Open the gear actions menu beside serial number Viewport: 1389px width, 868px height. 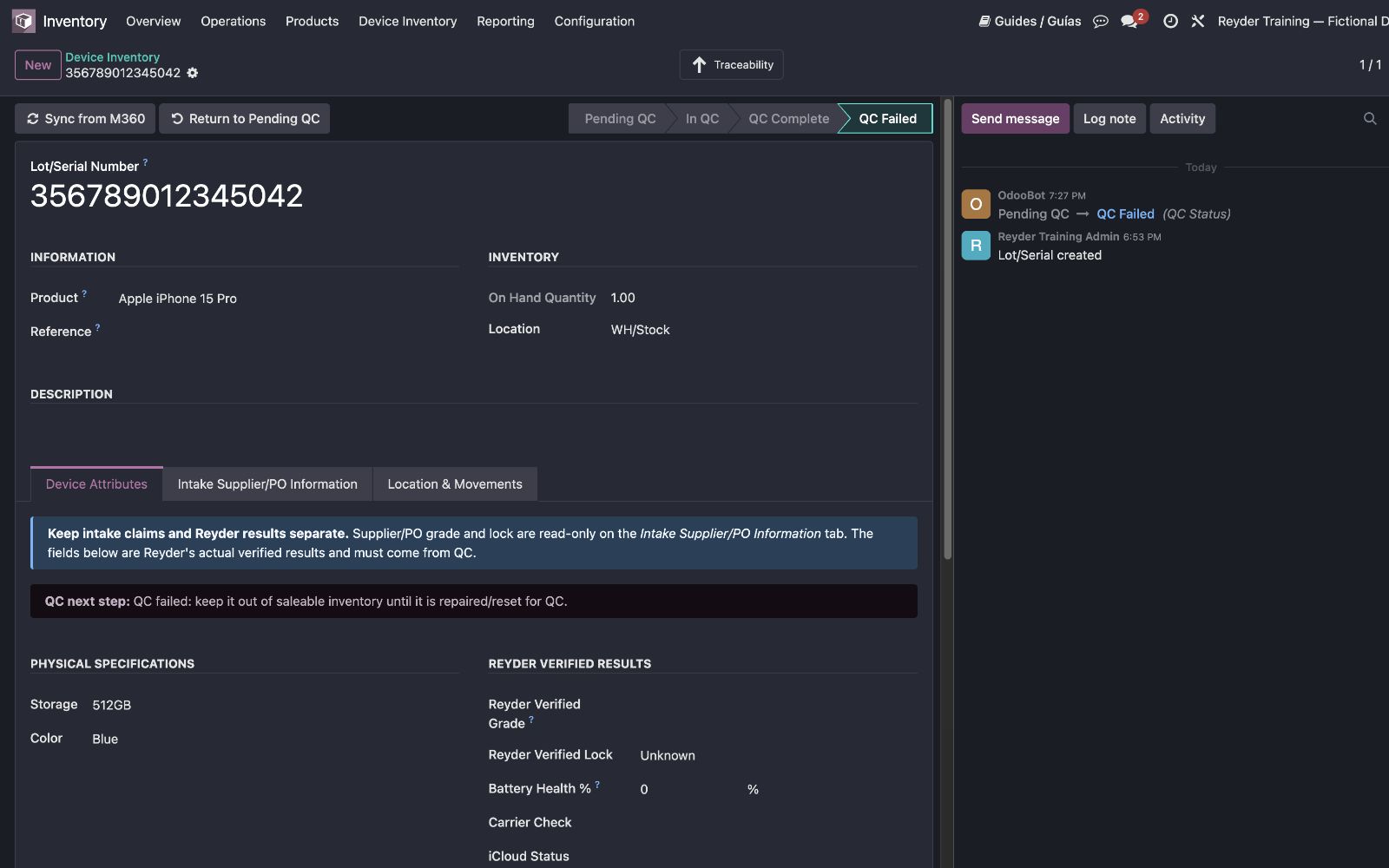coord(193,73)
